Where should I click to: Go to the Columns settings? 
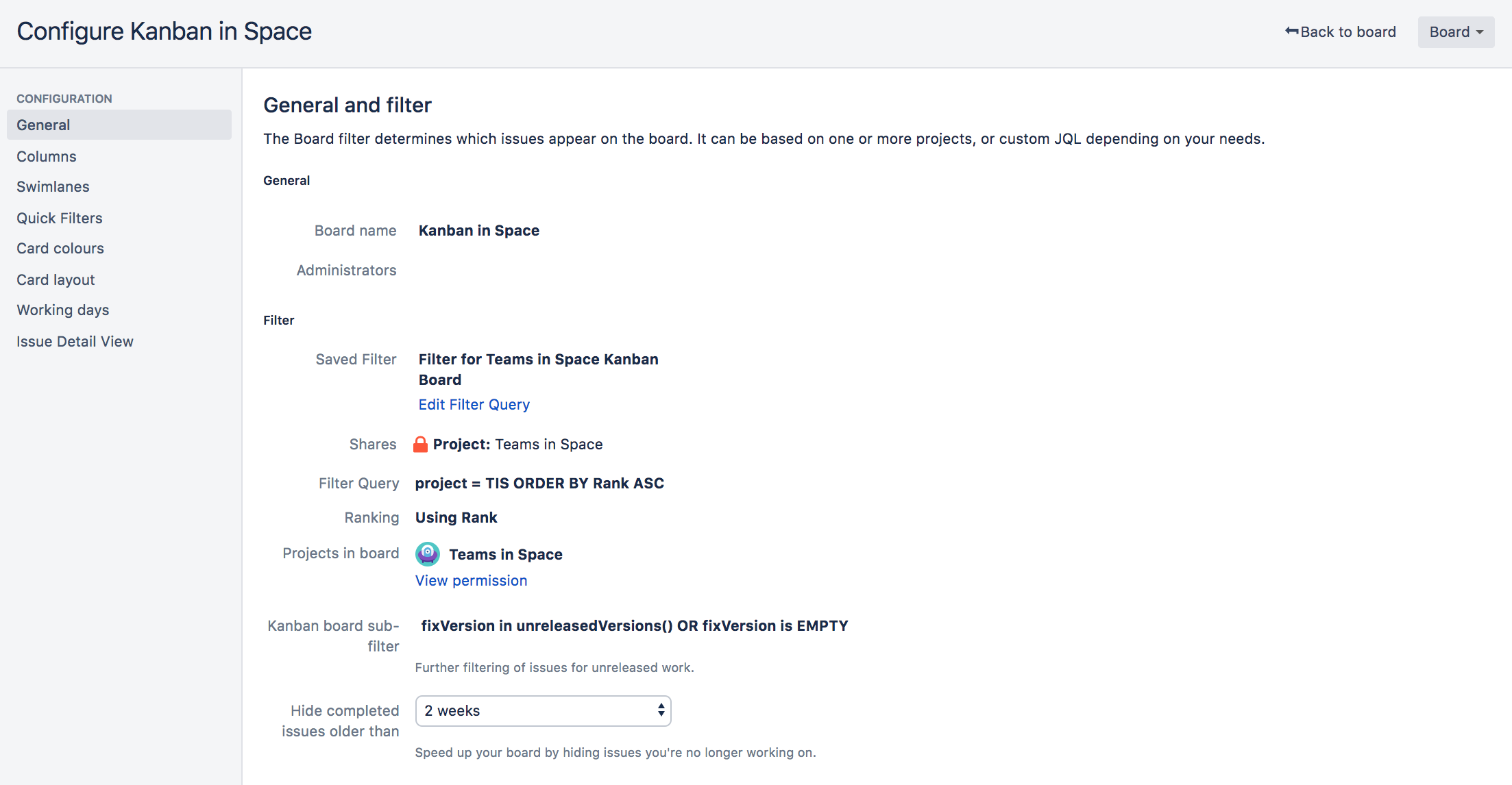(x=47, y=157)
